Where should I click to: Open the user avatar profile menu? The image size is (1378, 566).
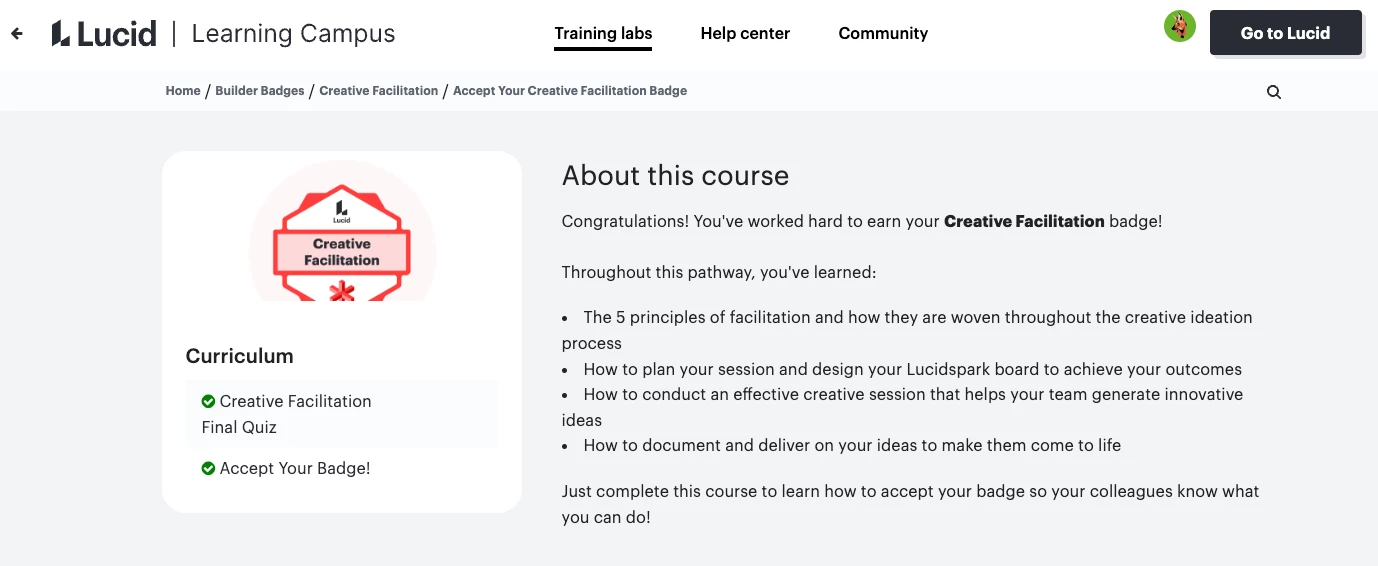1180,26
